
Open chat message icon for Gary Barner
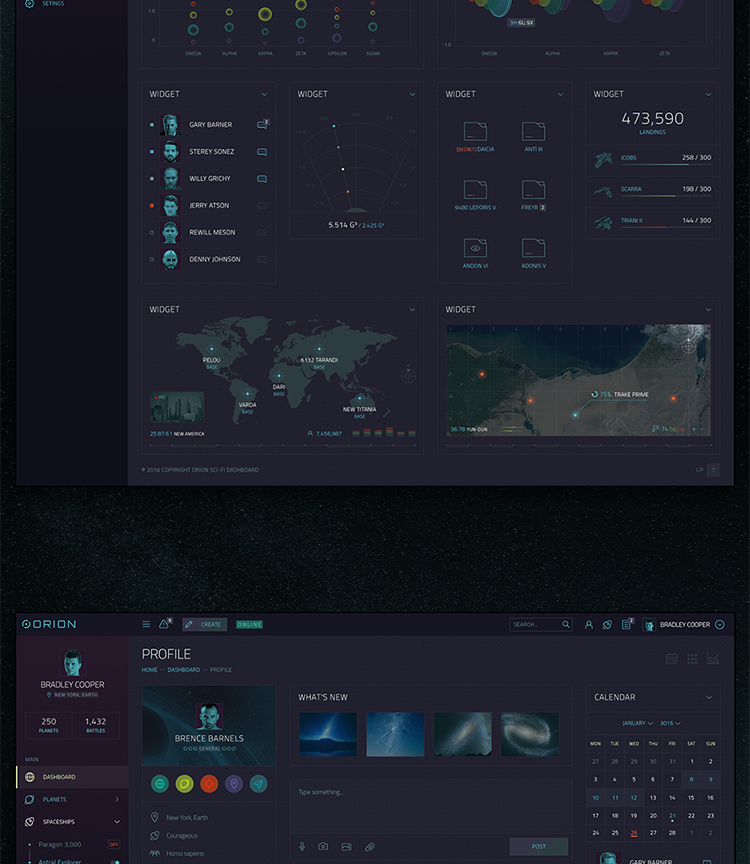(262, 125)
